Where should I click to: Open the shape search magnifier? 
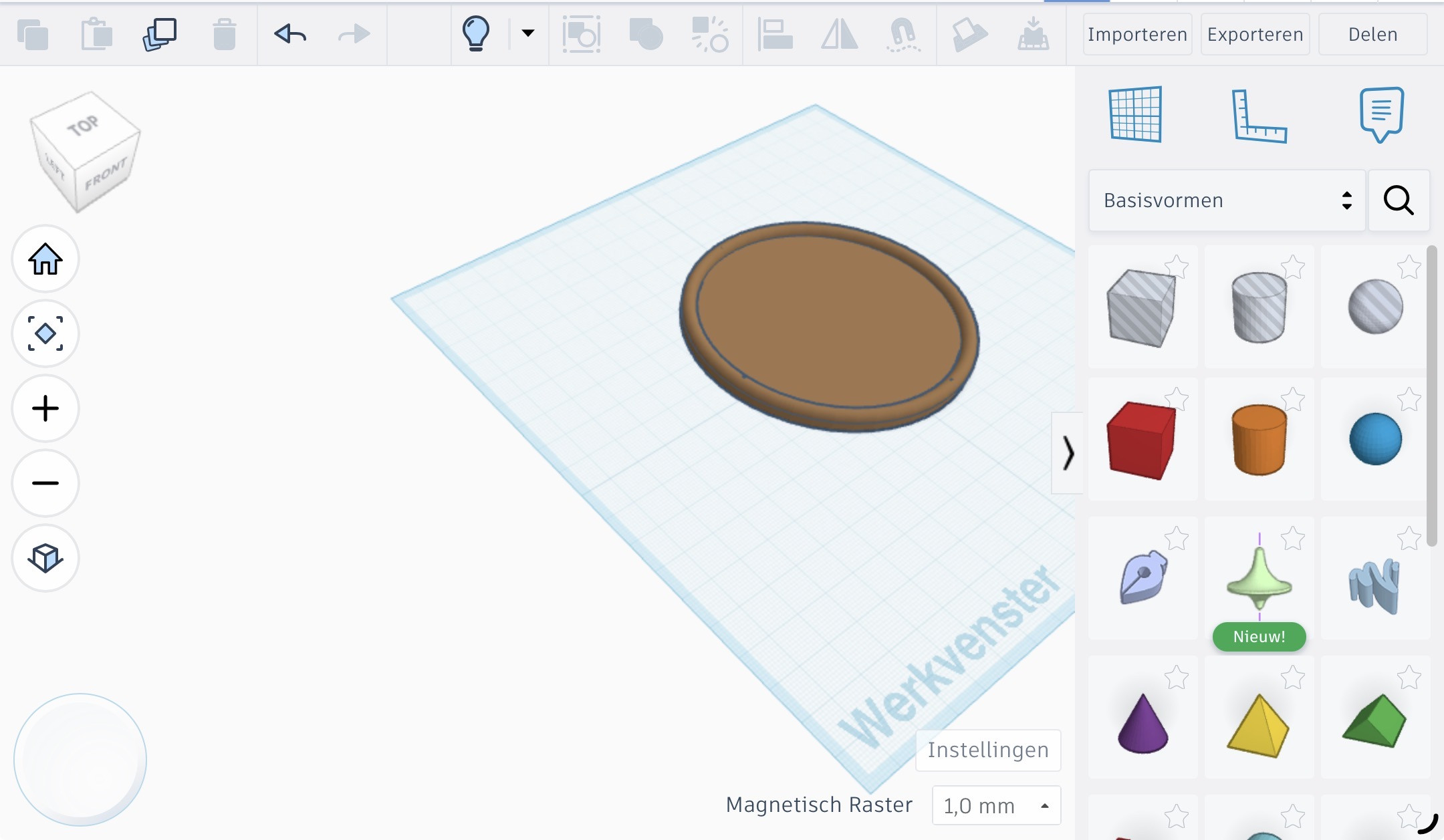click(1399, 200)
